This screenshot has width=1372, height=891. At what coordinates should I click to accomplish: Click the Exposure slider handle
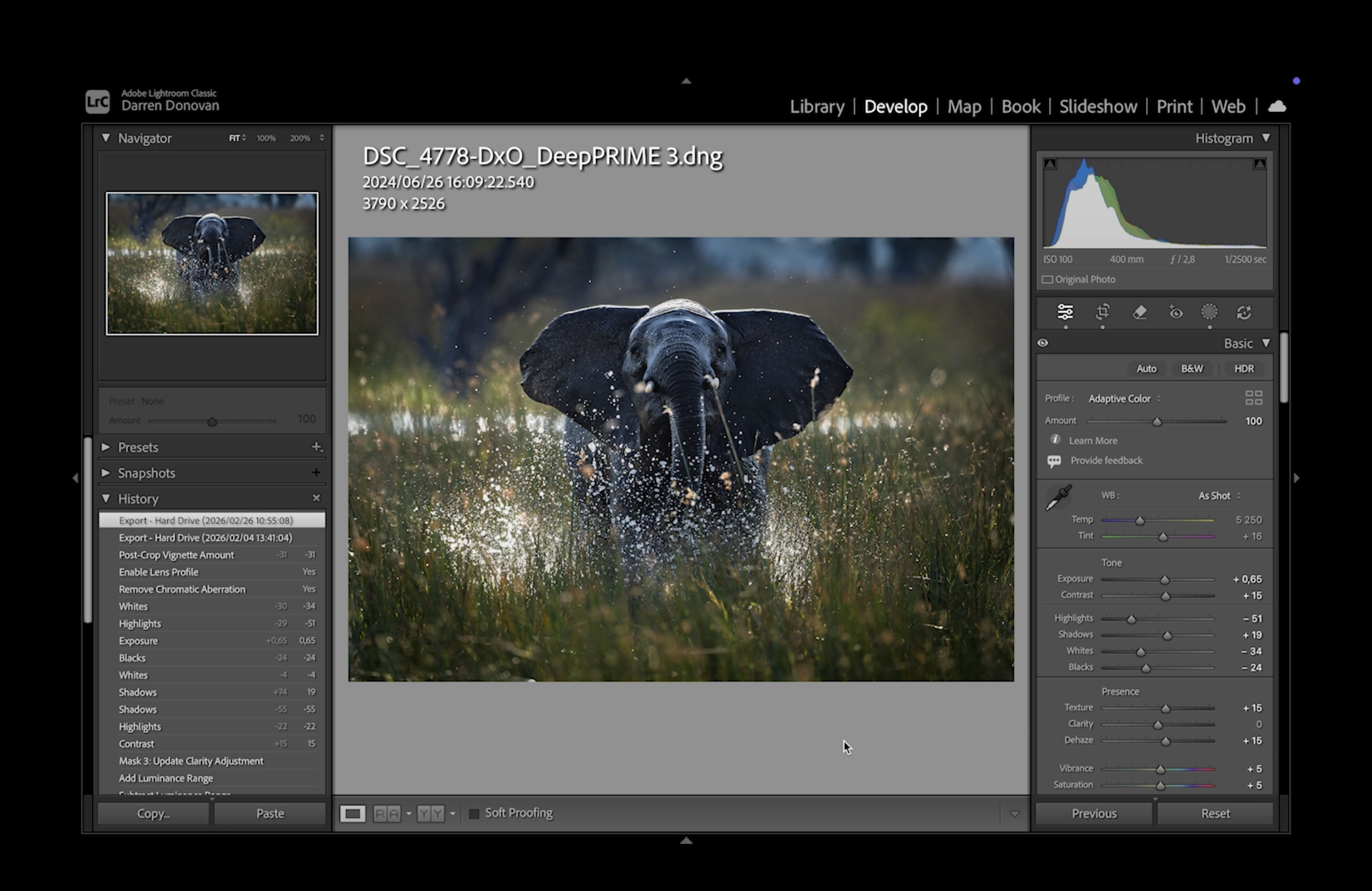(1164, 580)
